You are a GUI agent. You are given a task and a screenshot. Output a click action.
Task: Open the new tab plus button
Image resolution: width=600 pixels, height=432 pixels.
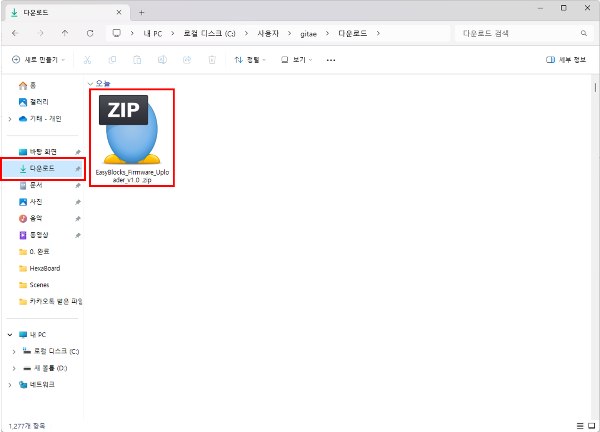(142, 13)
